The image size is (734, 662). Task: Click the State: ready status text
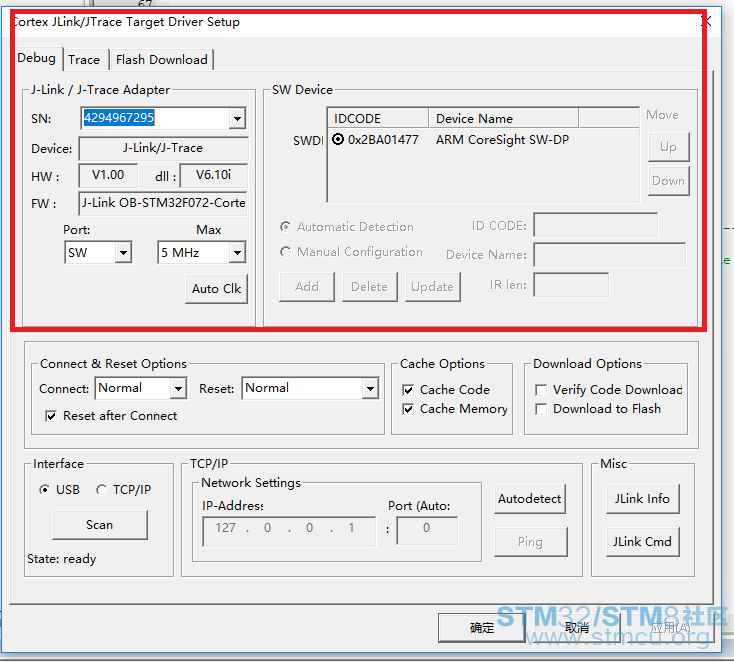(x=61, y=559)
